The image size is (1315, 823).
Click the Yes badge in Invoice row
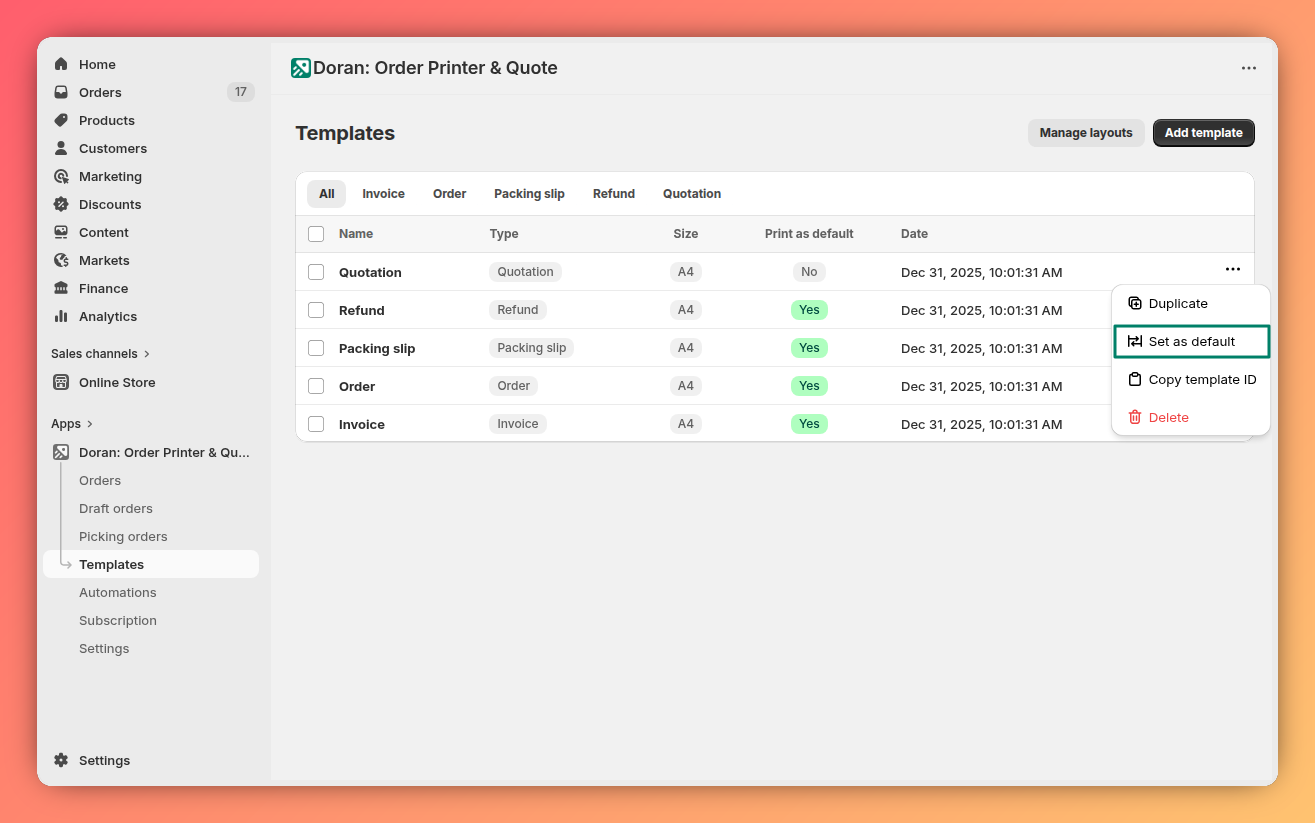tap(809, 424)
